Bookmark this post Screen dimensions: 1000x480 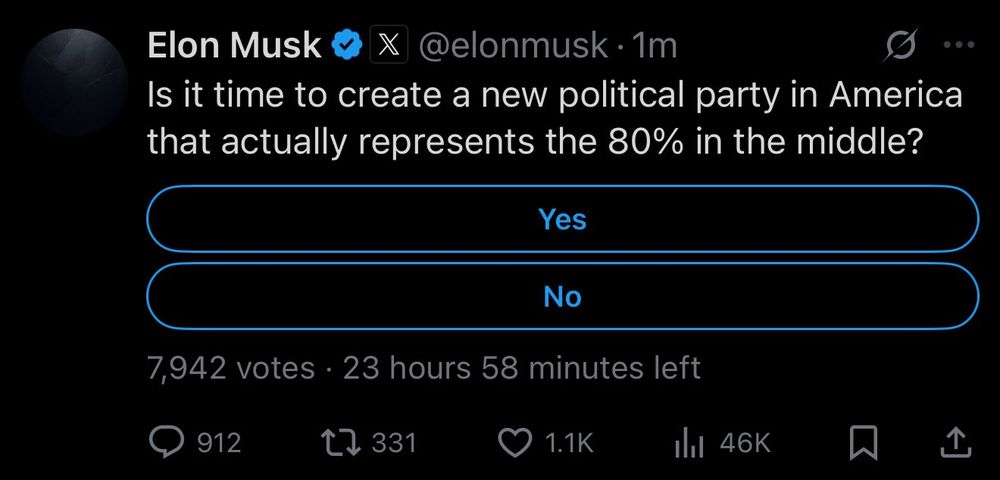pos(863,442)
